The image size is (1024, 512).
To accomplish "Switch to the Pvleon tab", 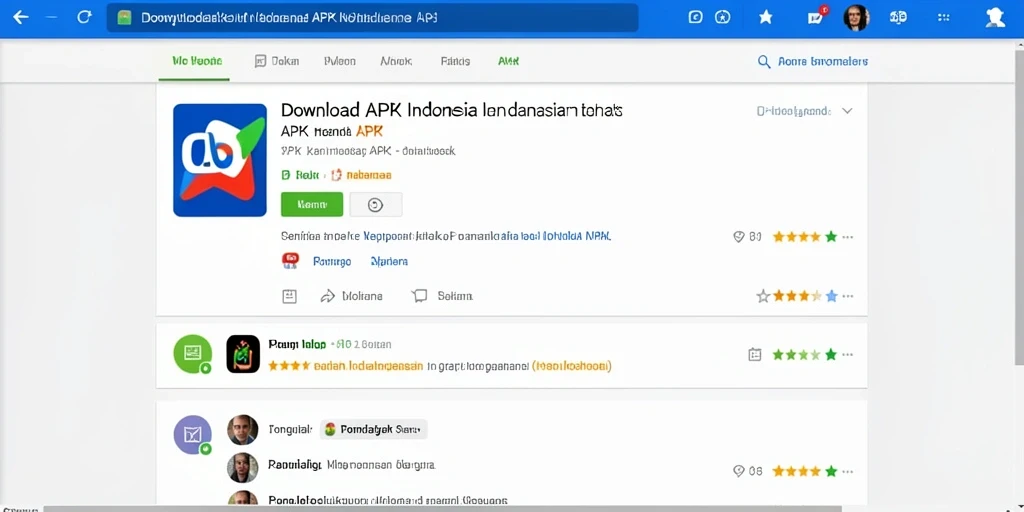I will point(340,61).
